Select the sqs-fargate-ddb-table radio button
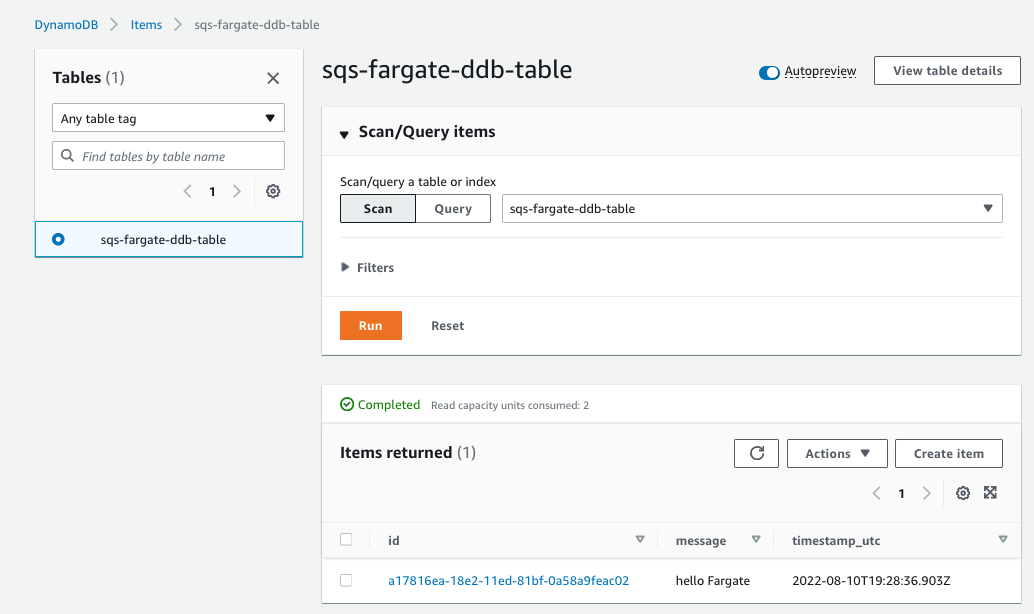Screen dimensions: 1034x614 58,239
